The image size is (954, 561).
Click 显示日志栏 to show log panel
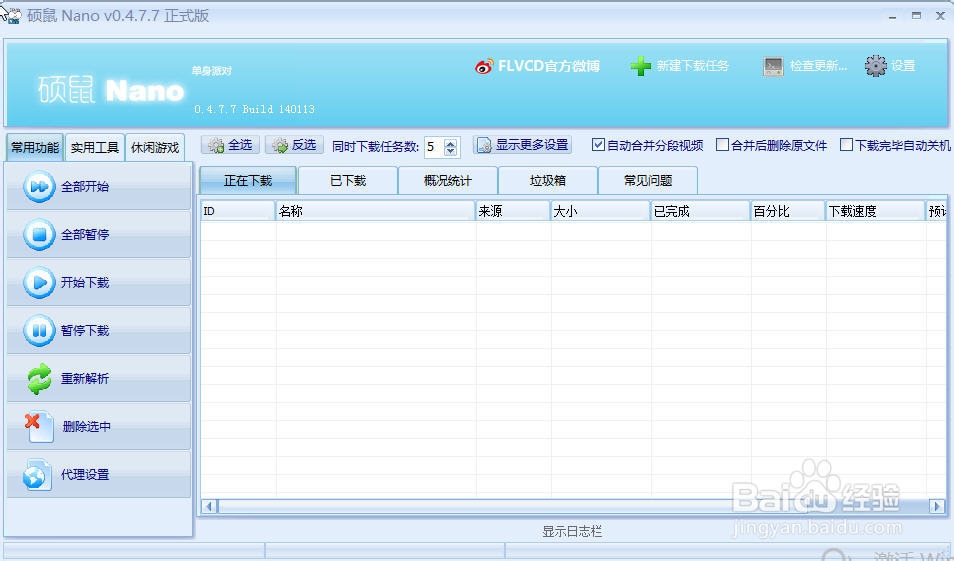[572, 532]
